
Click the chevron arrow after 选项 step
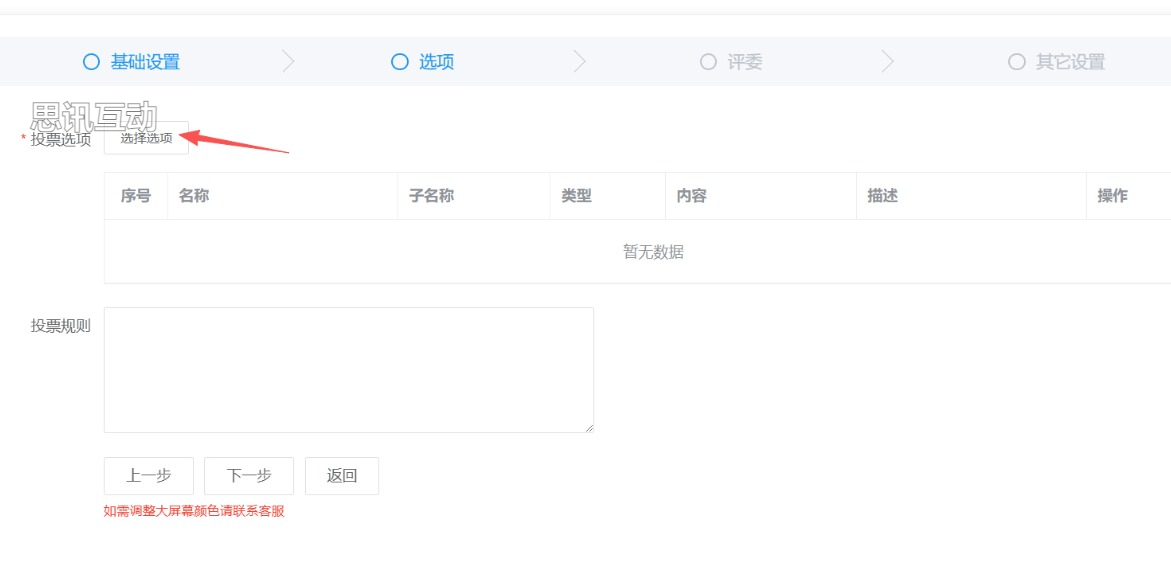point(580,62)
